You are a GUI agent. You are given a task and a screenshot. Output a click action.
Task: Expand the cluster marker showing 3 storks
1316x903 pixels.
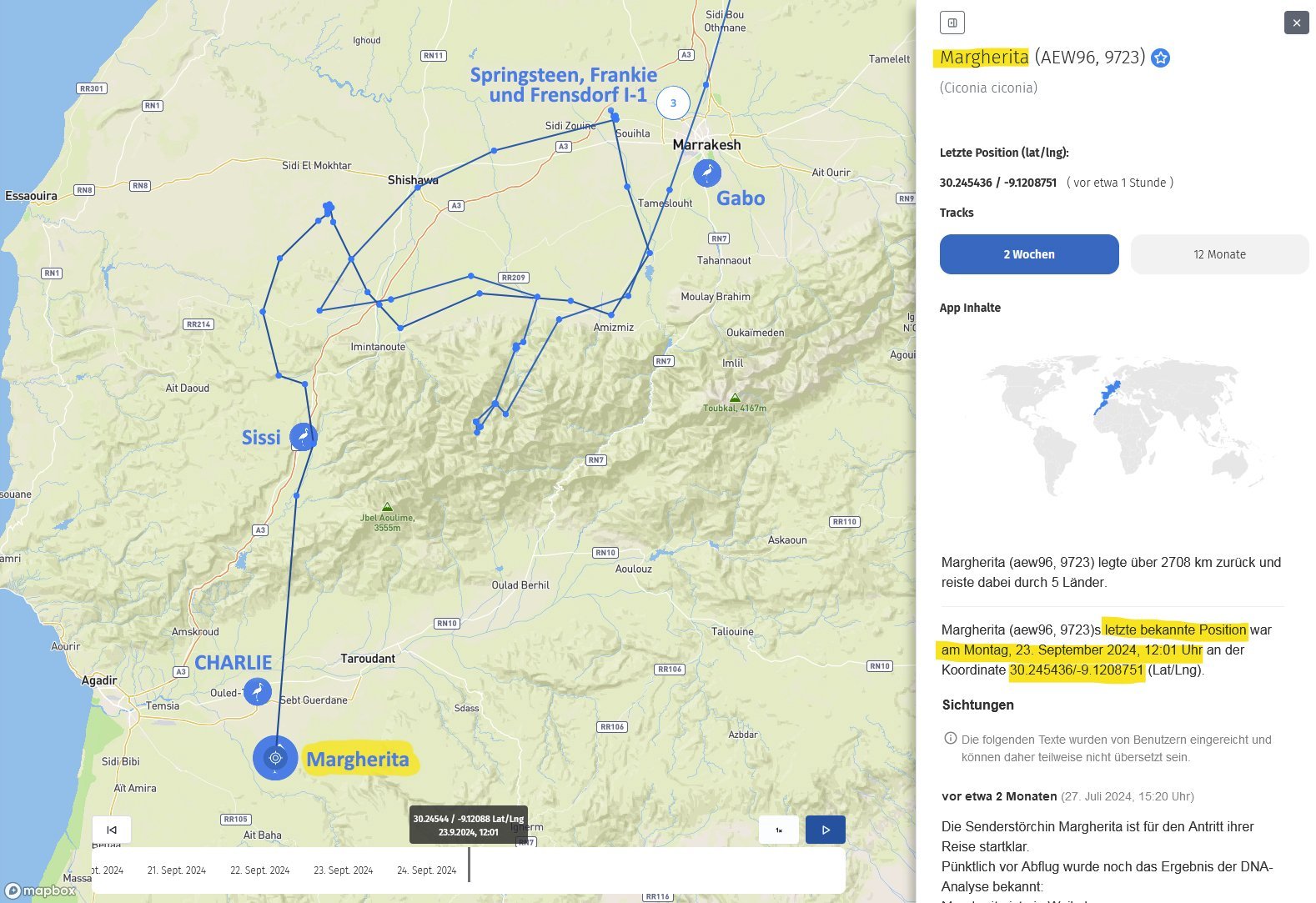point(673,103)
